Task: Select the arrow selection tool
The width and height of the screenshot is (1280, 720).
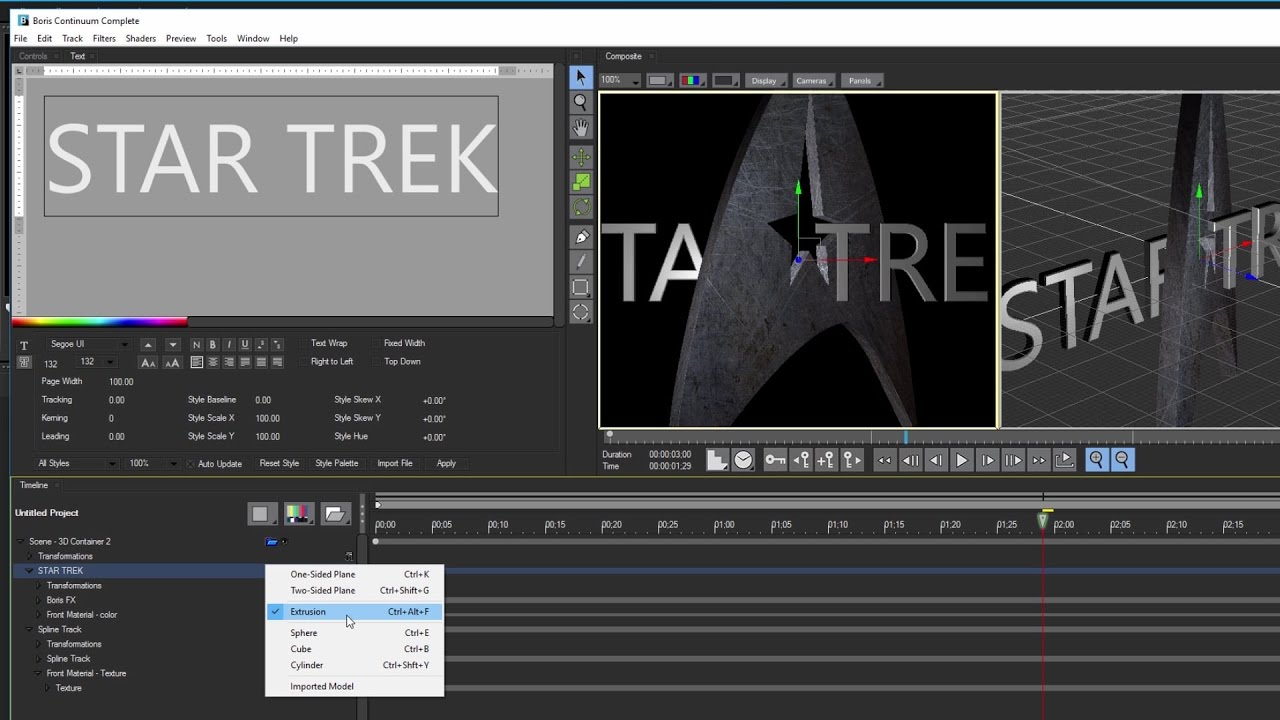Action: coord(580,77)
